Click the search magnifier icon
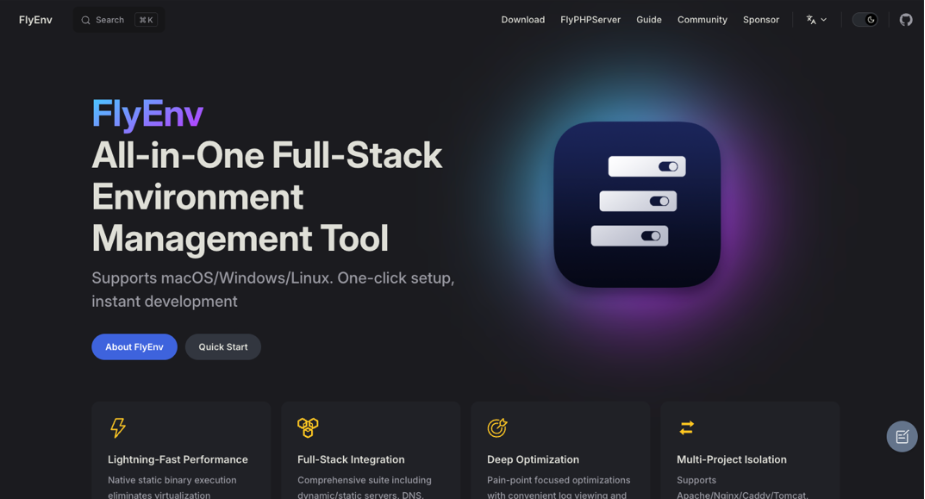The width and height of the screenshot is (925, 499). (x=86, y=20)
